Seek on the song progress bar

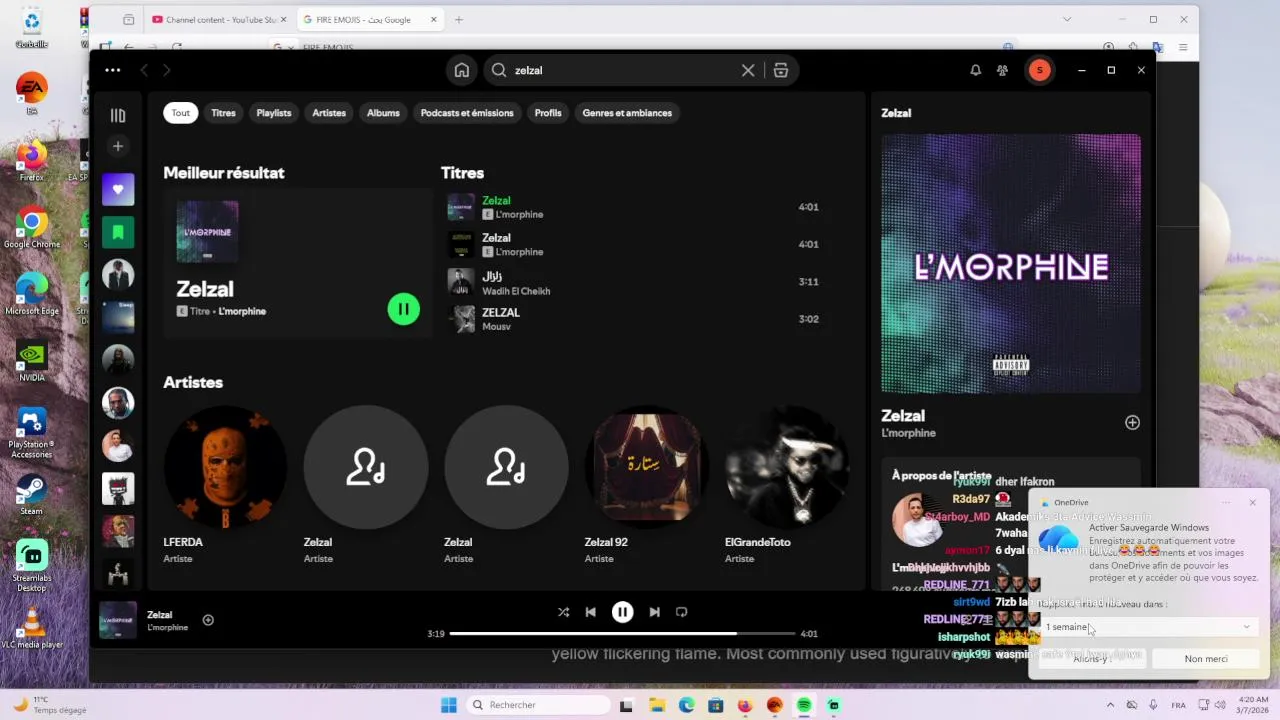[622, 633]
